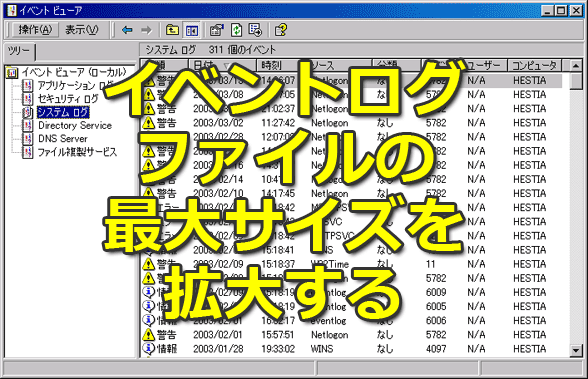Image resolution: width=588 pixels, height=379 pixels.
Task: Click the WINS source cell at 19:33:02
Action: click(322, 349)
